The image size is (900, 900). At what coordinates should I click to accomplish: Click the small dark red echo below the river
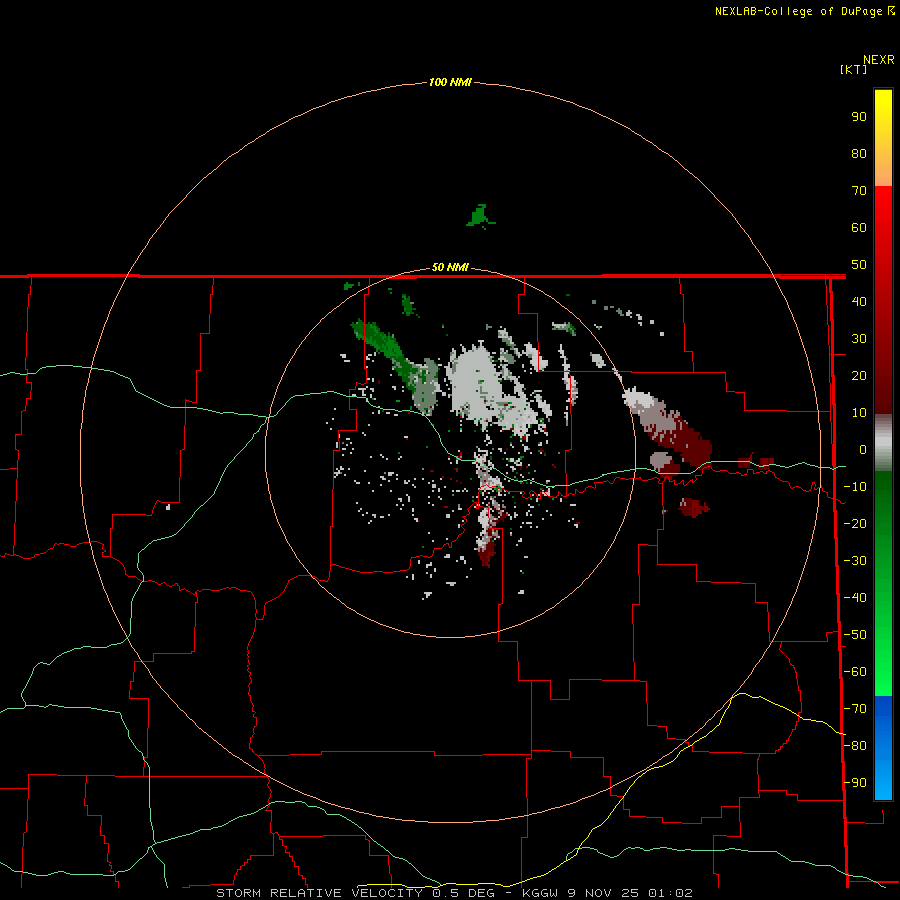pyautogui.click(x=693, y=507)
